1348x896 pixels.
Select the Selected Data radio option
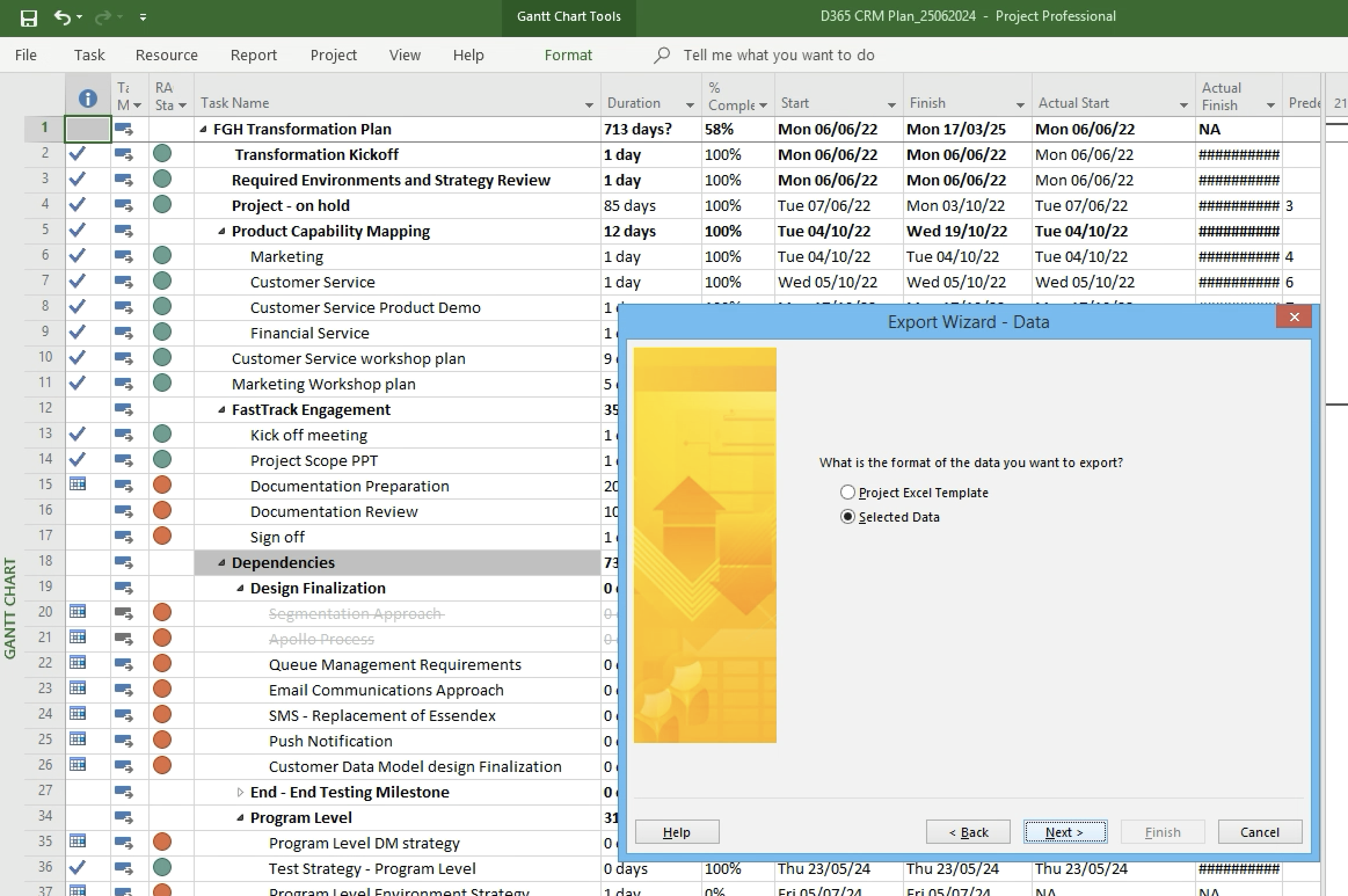coord(847,517)
